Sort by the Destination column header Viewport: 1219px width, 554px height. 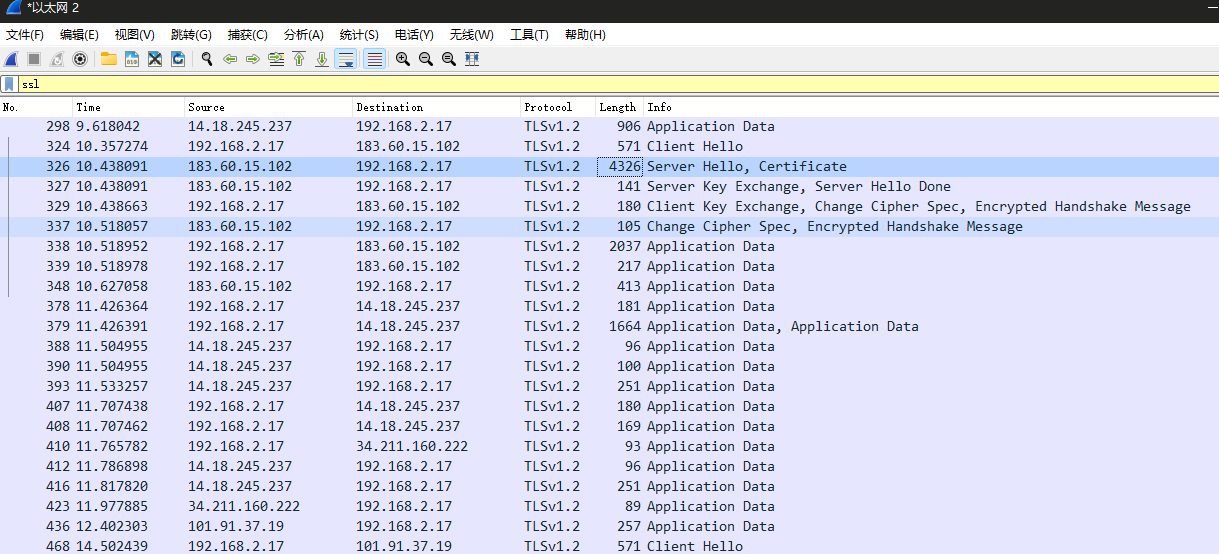click(x=437, y=107)
